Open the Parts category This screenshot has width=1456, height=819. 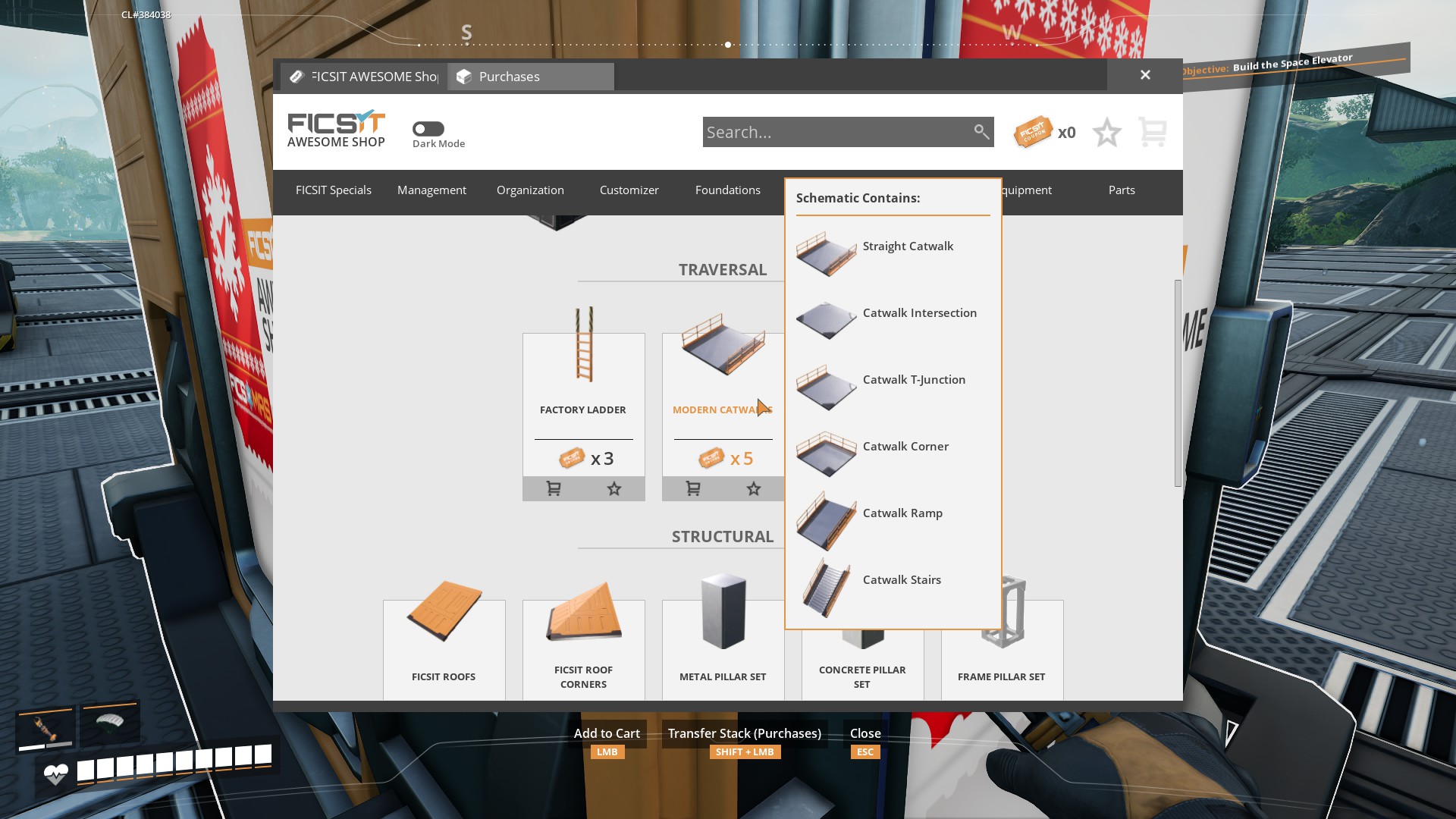pyautogui.click(x=1121, y=190)
